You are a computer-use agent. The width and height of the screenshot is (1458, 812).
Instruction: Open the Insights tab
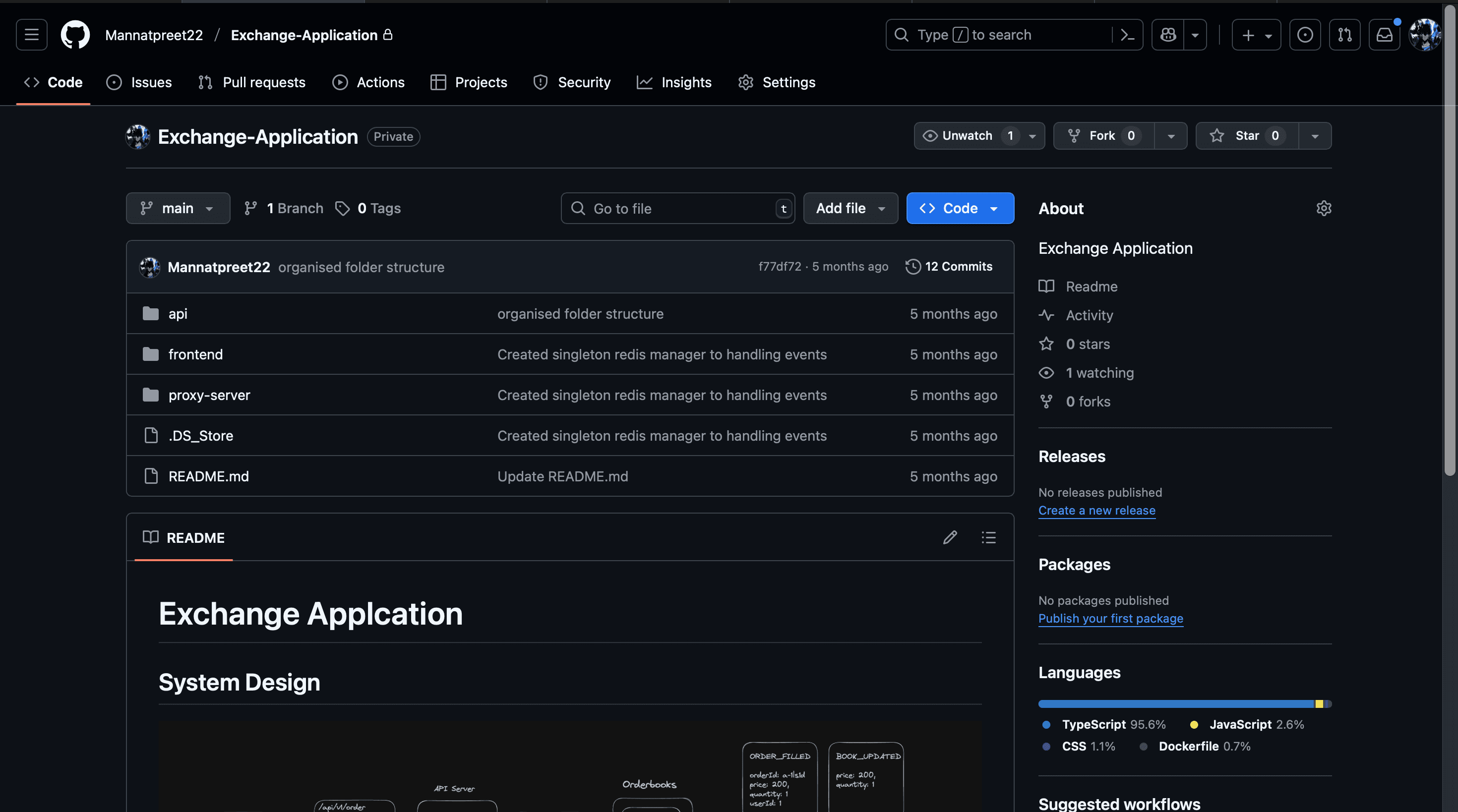(x=674, y=83)
